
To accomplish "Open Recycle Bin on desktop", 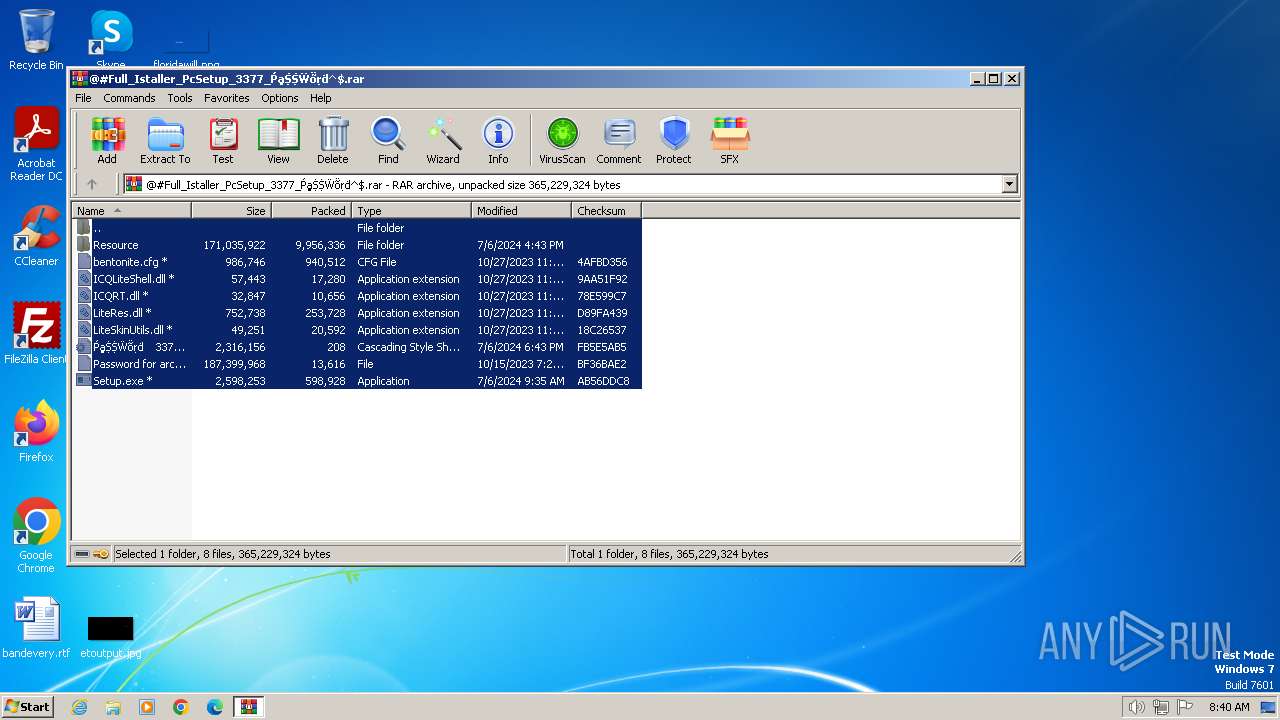I will tap(36, 40).
